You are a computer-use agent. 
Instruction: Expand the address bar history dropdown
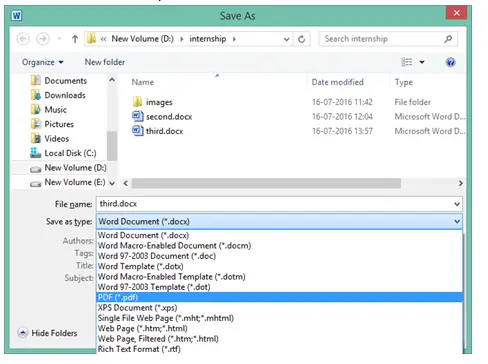[x=286, y=39]
